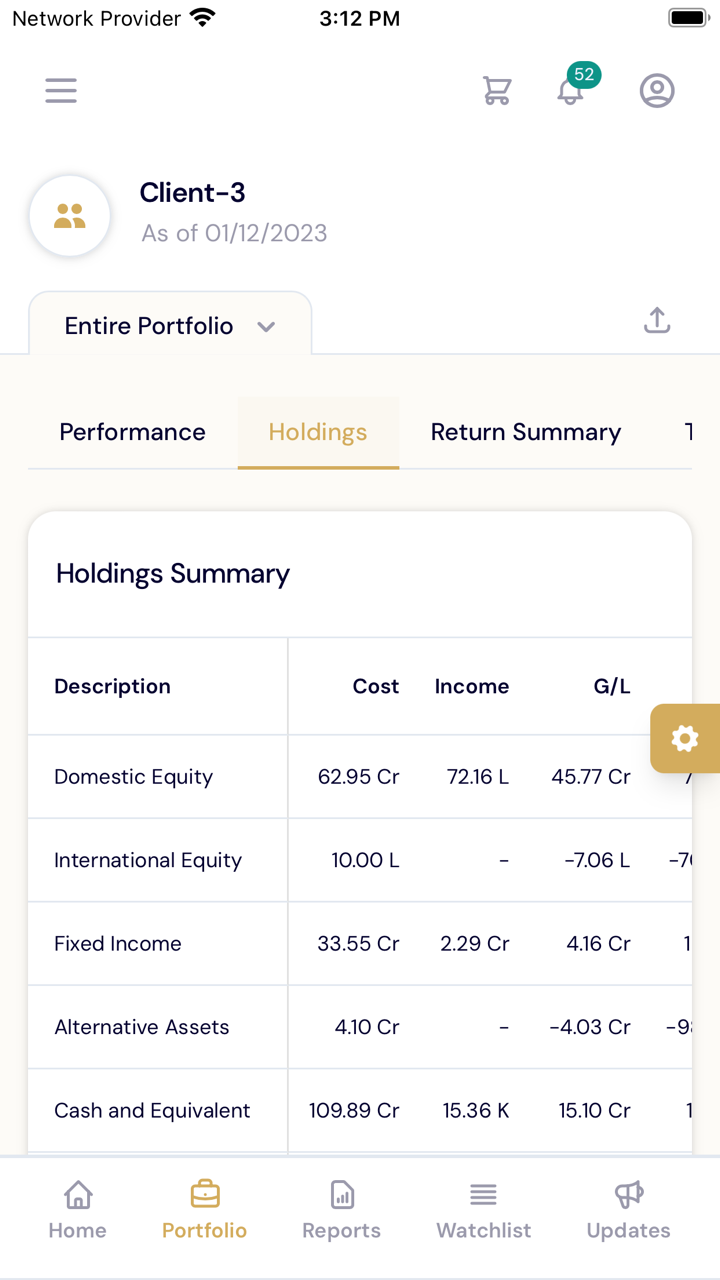Open the shopping cart

(x=497, y=91)
